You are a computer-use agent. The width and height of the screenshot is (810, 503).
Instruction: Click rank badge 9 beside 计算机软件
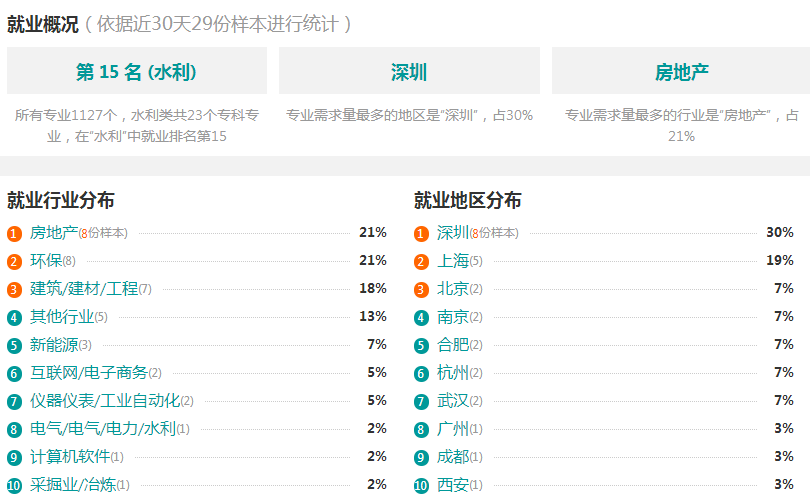[x=14, y=458]
